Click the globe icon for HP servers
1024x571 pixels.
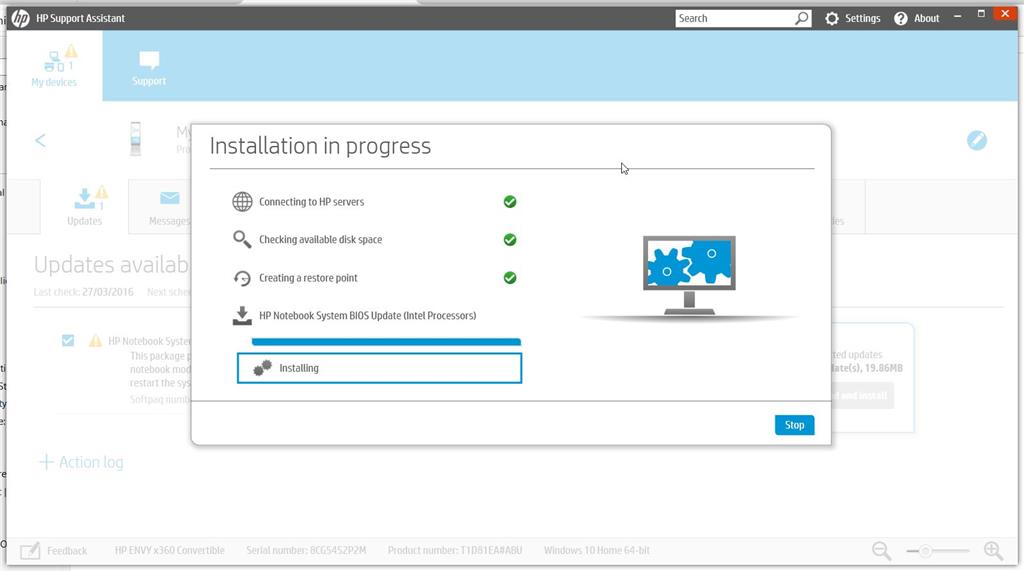point(242,202)
